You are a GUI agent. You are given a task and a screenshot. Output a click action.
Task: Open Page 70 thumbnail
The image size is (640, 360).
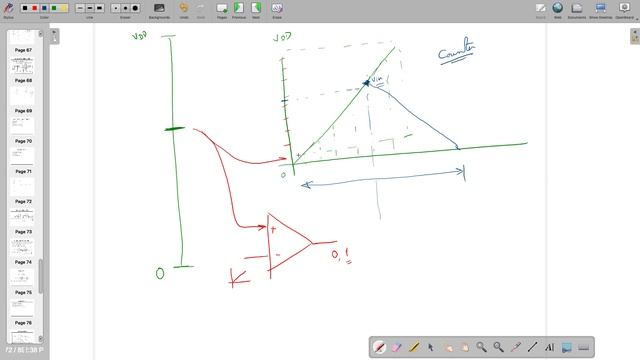(x=23, y=156)
